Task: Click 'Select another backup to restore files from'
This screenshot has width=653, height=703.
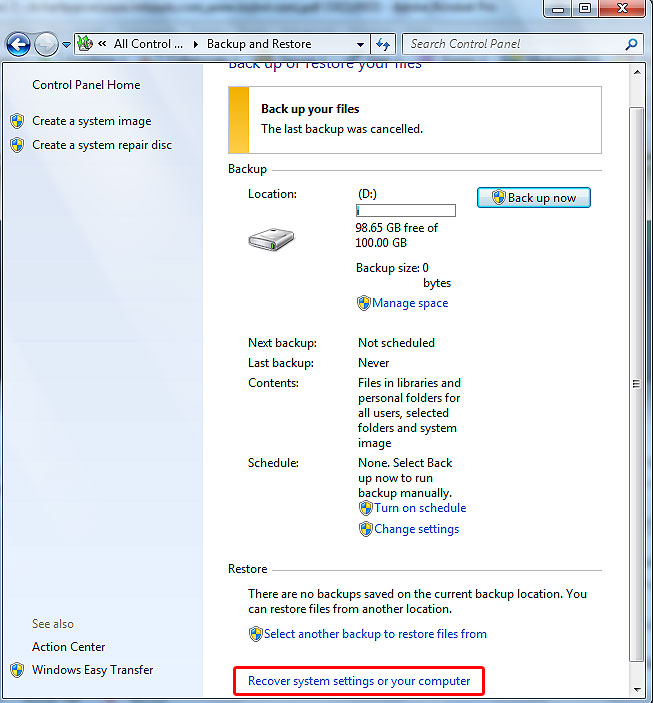Action: (375, 634)
